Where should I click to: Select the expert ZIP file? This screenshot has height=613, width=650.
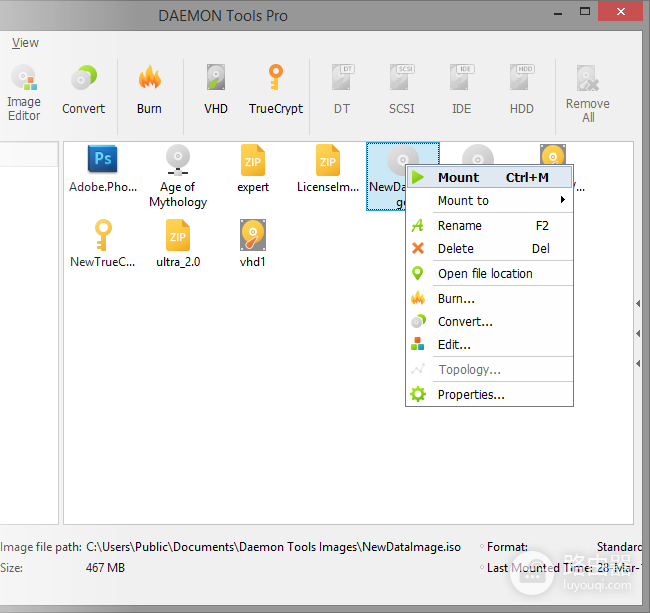click(253, 169)
